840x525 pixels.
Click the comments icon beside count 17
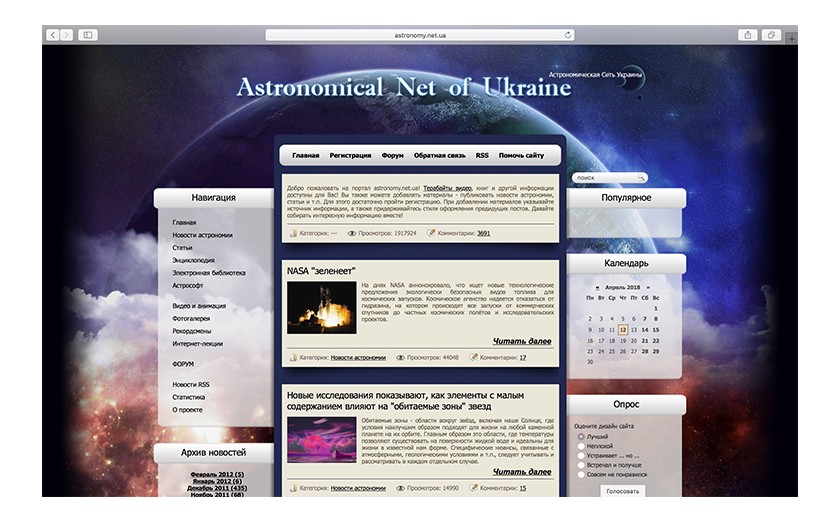click(473, 357)
